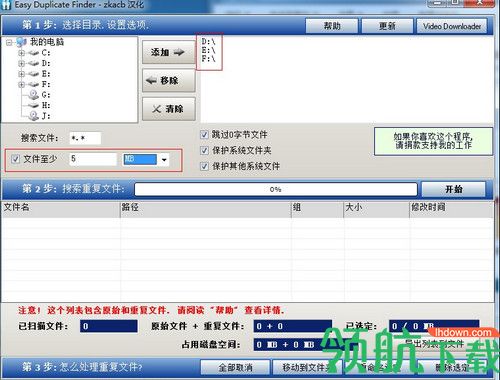Viewport: 500px width, 380px height.
Task: Expand the D: drive node
Action: (x=22, y=63)
